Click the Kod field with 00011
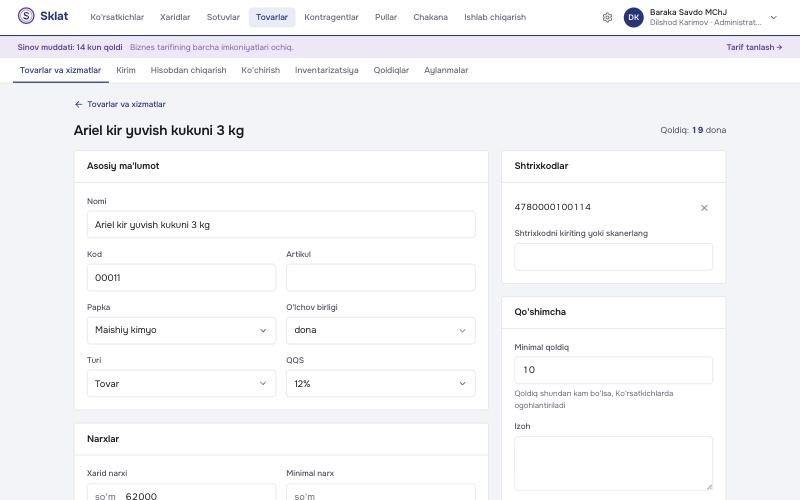800x500 pixels. [x=181, y=278]
